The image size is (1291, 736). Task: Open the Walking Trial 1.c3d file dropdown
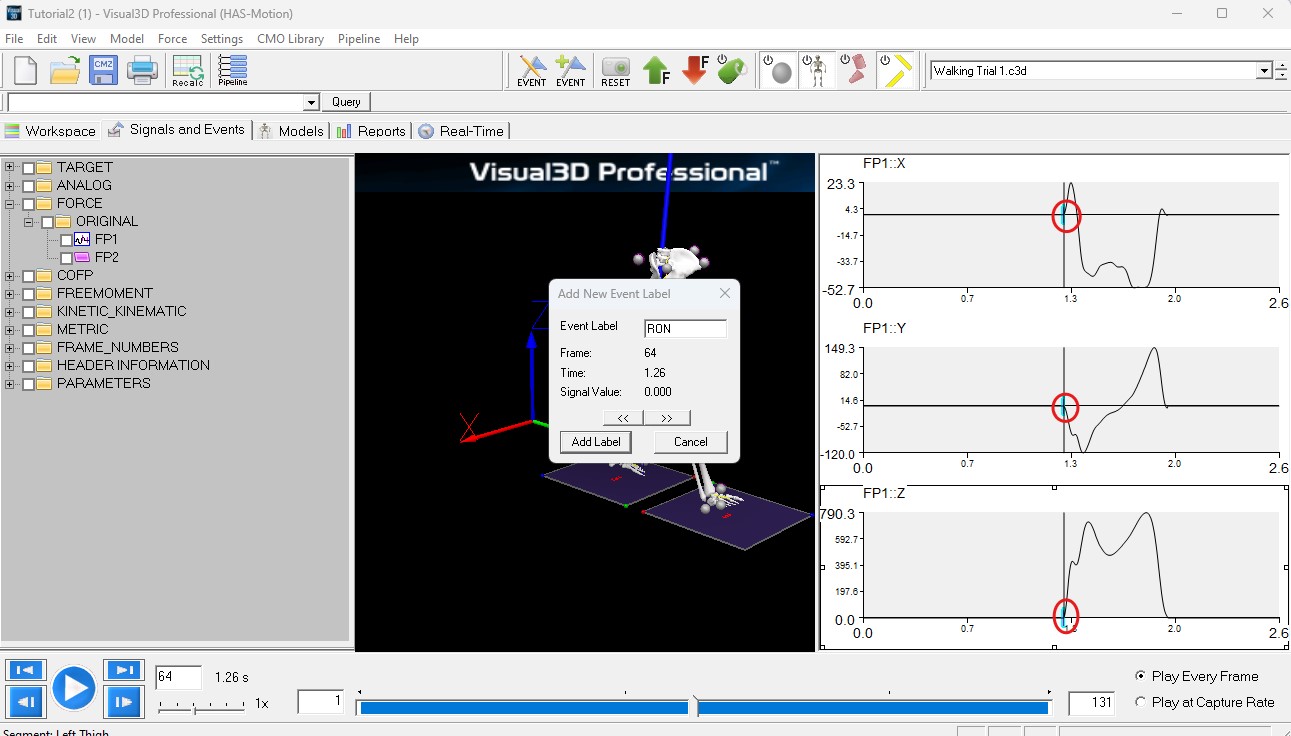[1264, 71]
